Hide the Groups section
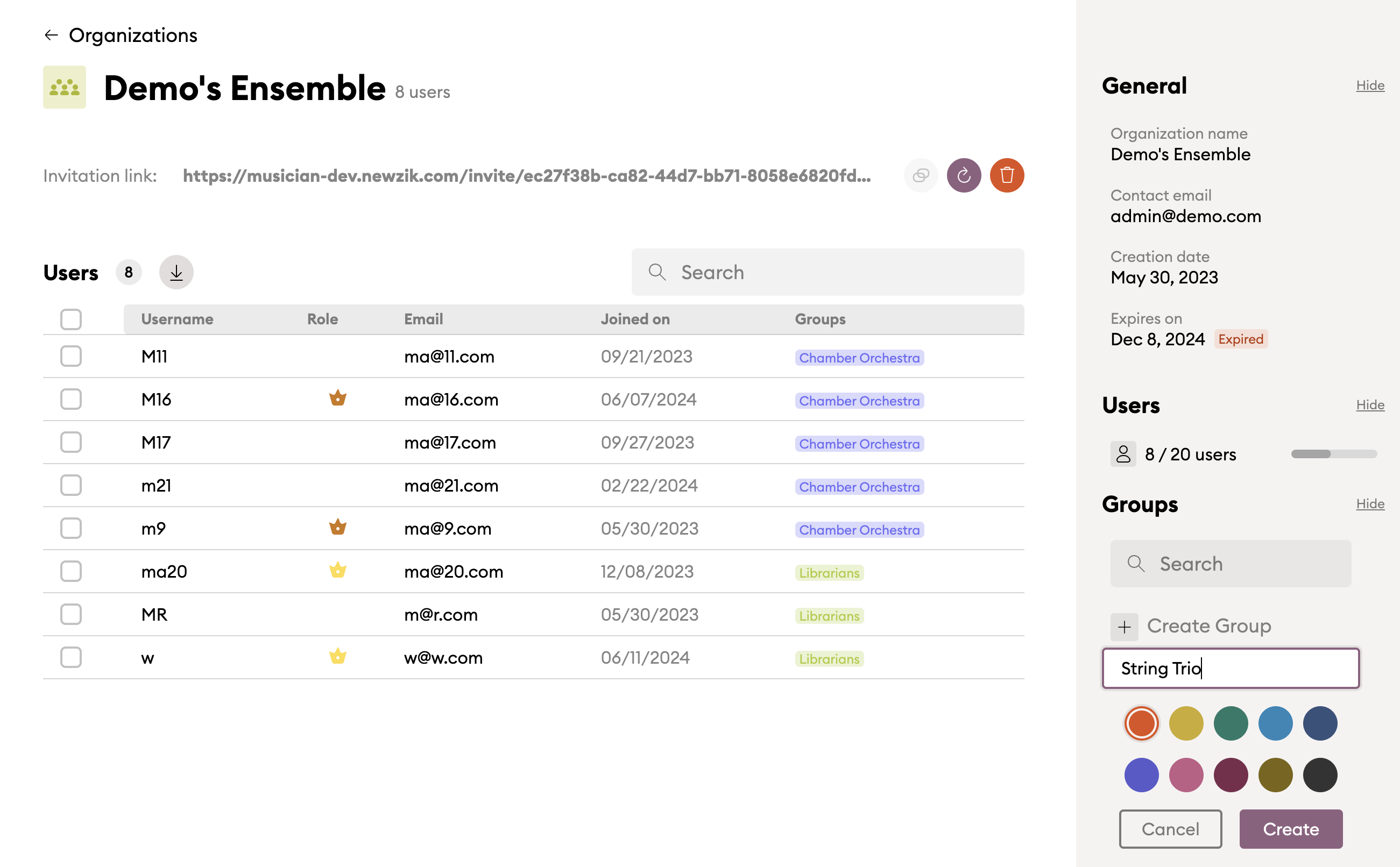The image size is (1400, 867). point(1370,503)
